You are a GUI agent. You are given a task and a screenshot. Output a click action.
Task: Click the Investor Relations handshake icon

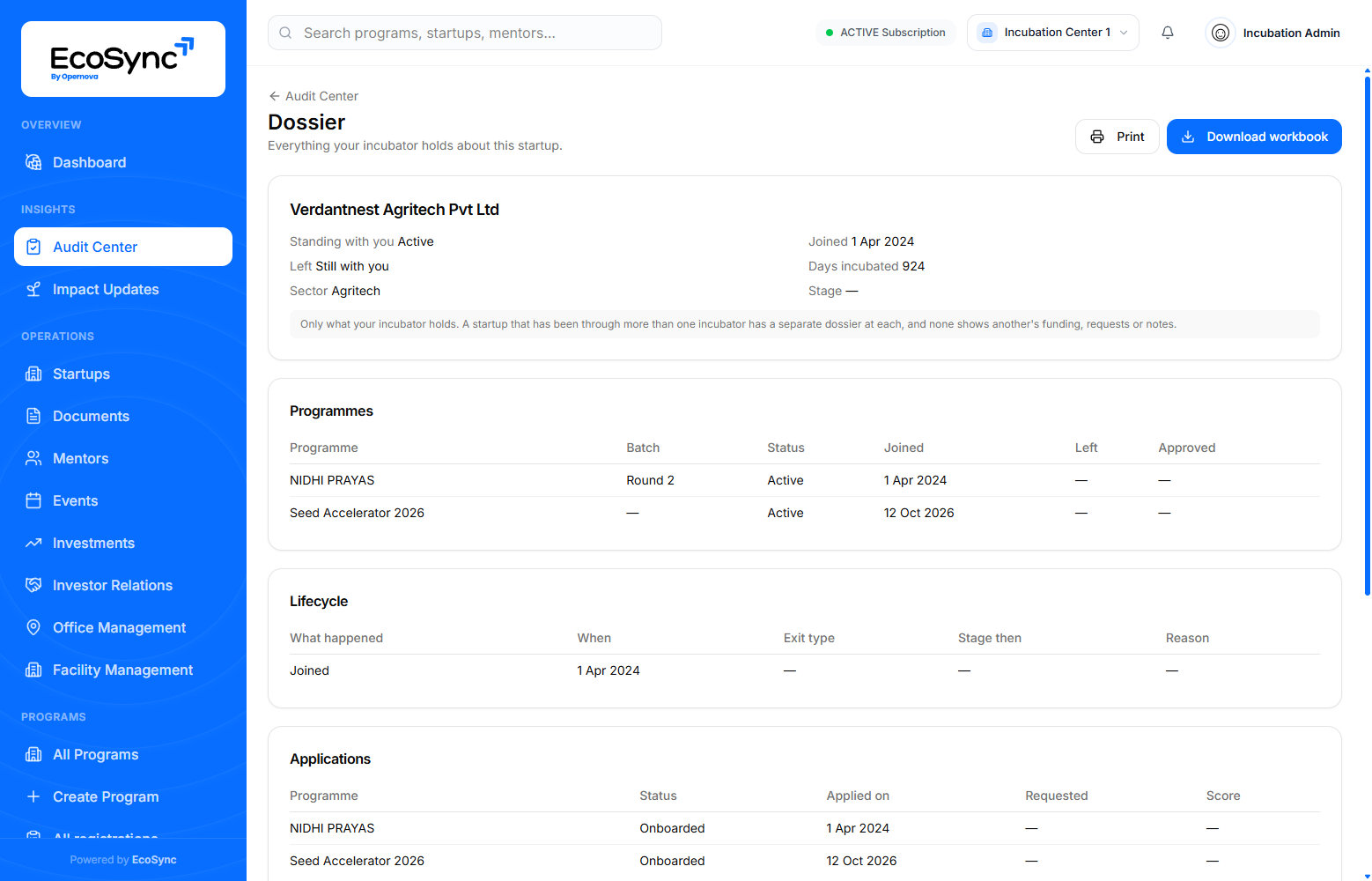[x=33, y=585]
